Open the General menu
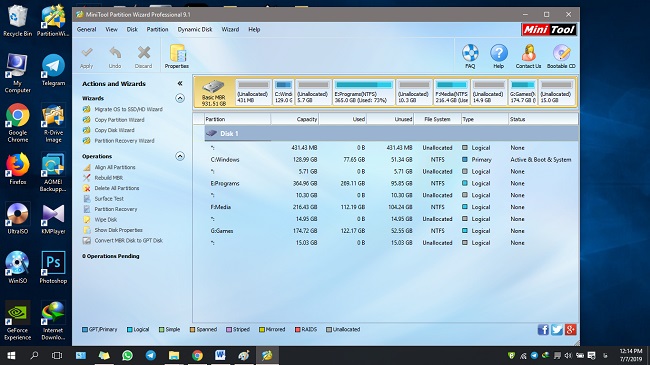Screen dimensions: 650x365 click(86, 29)
